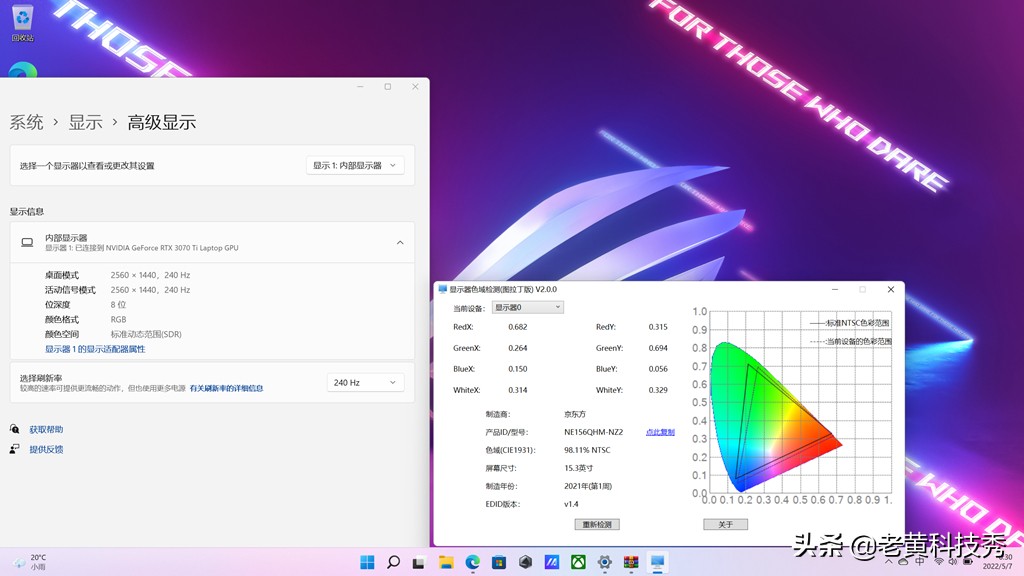Go to 显示 in the breadcrumb
The width and height of the screenshot is (1024, 576).
pyautogui.click(x=85, y=122)
